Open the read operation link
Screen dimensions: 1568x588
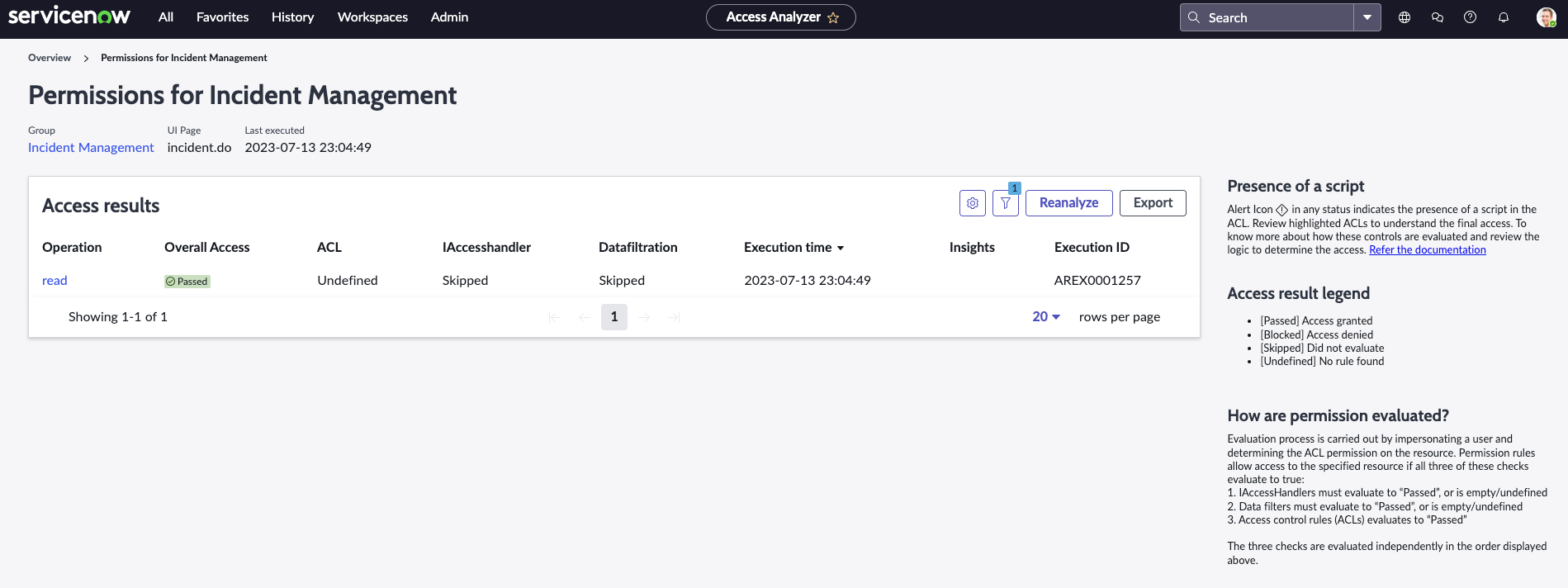pos(54,281)
